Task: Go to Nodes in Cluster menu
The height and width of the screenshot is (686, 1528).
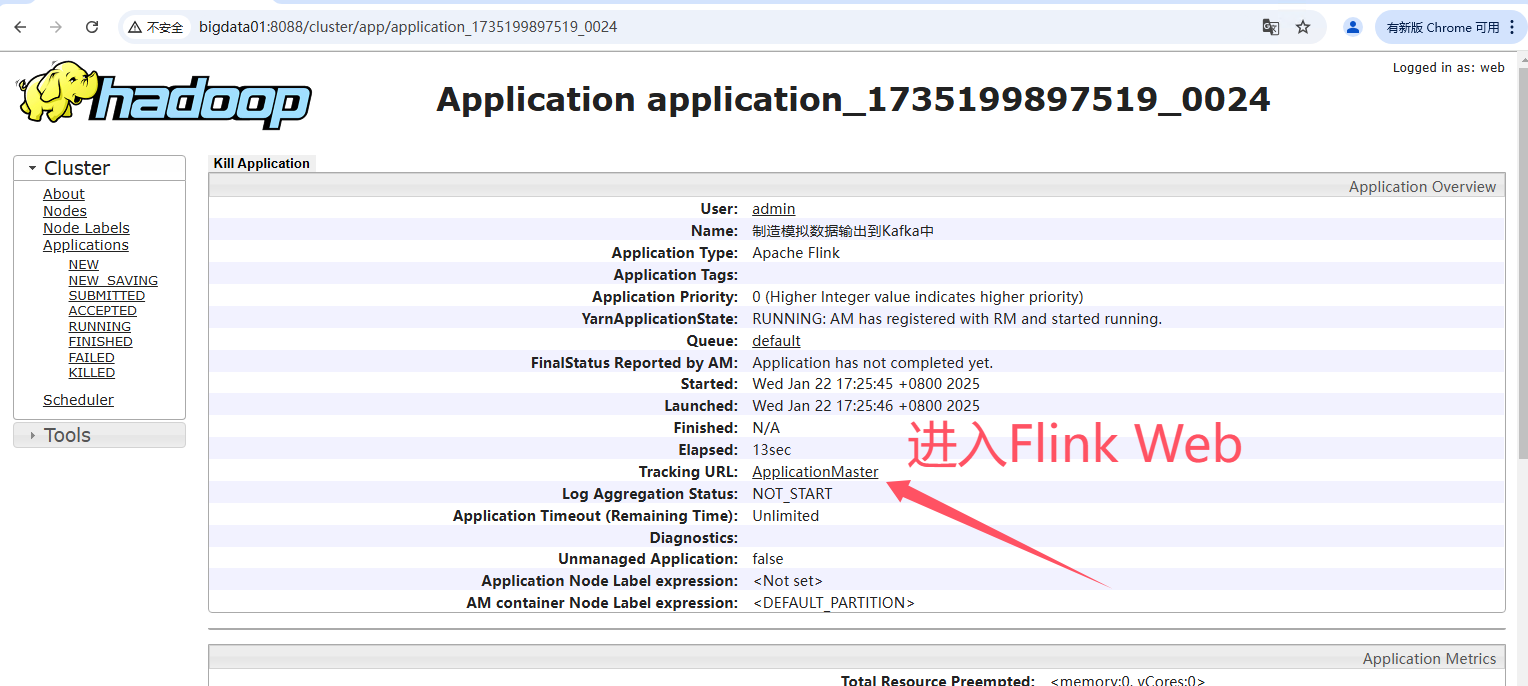Action: (x=65, y=211)
